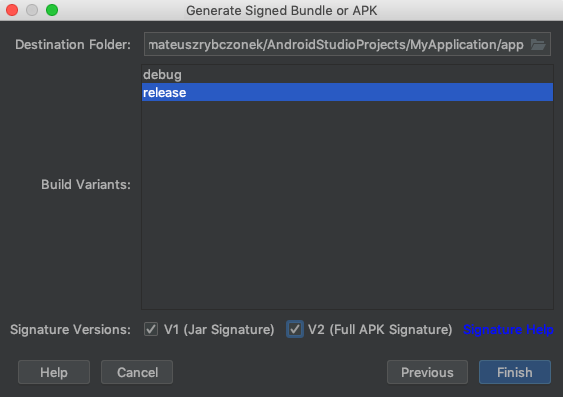Screen dimensions: 563x397
Task: Close the dialog with the red button
Action: tap(12, 10)
